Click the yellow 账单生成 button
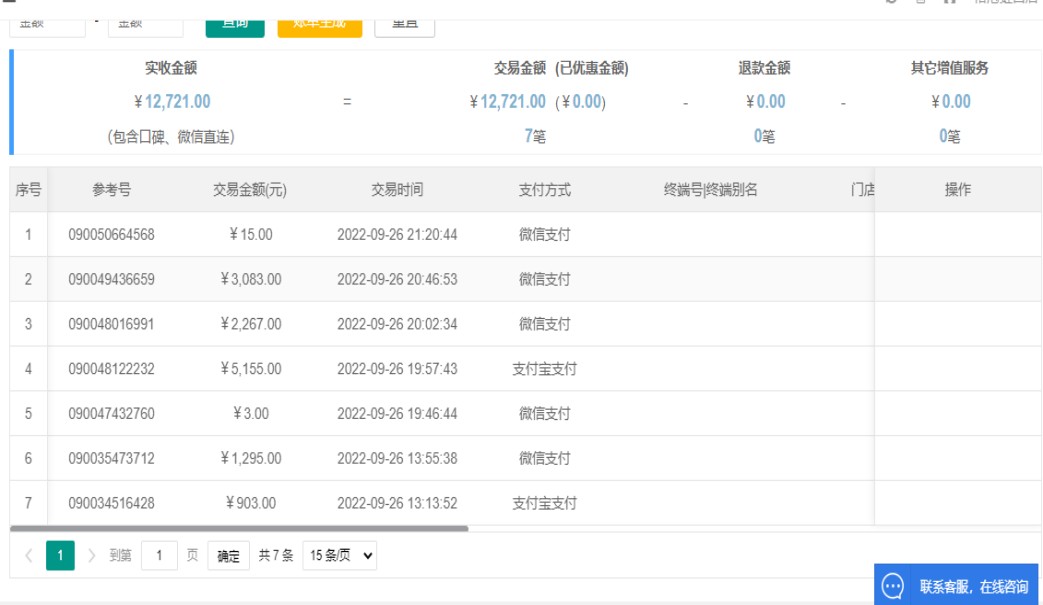Screen dimensions: 1043x605 [x=320, y=22]
